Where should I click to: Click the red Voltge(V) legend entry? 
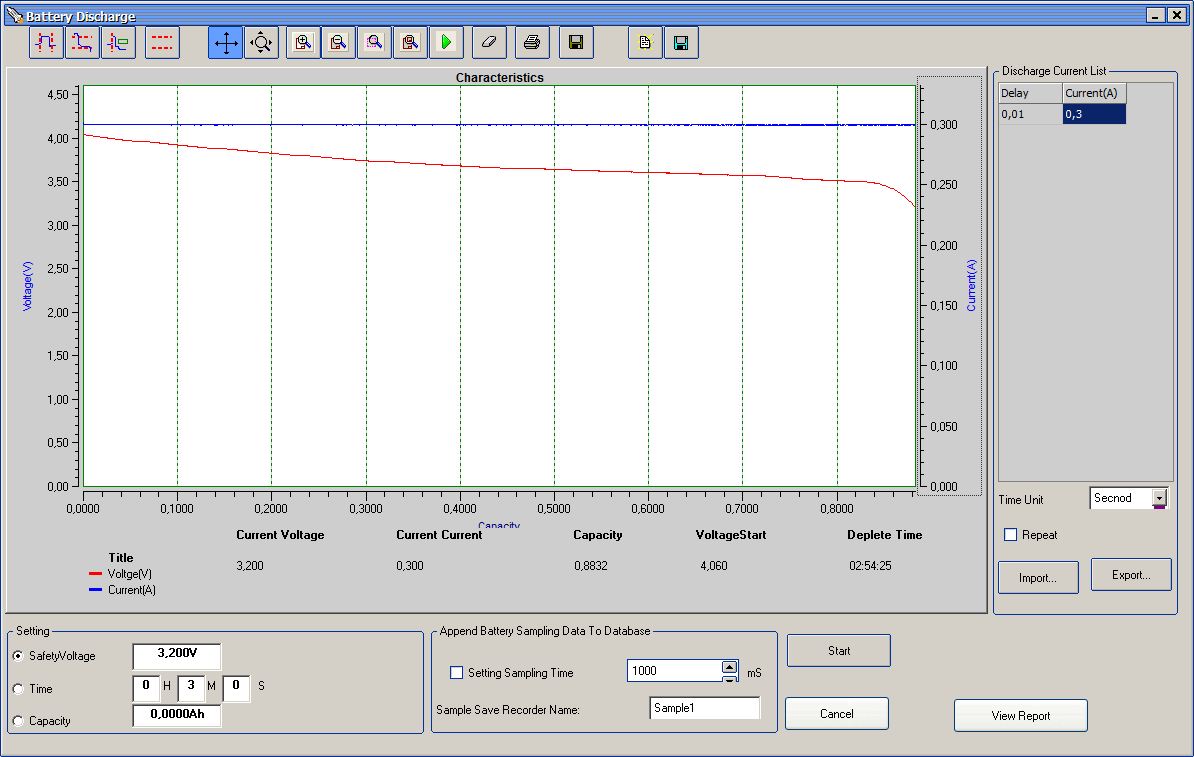[120, 574]
